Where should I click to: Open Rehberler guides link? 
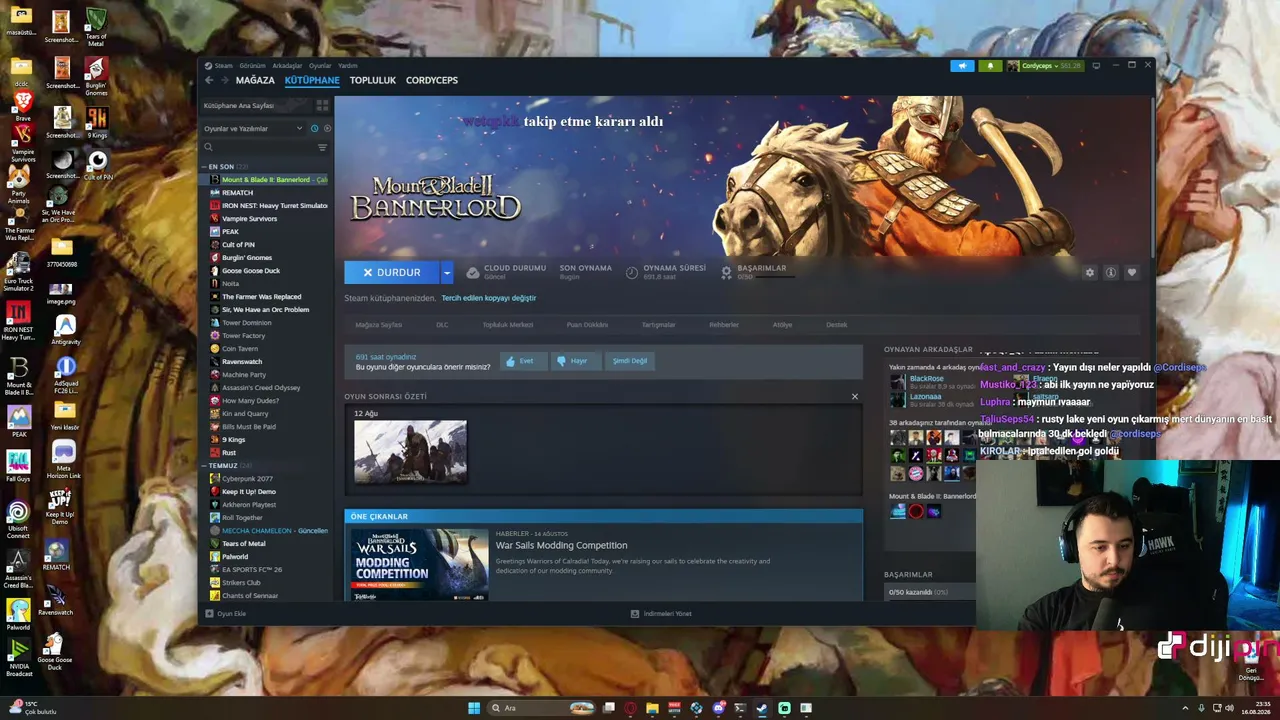point(724,325)
